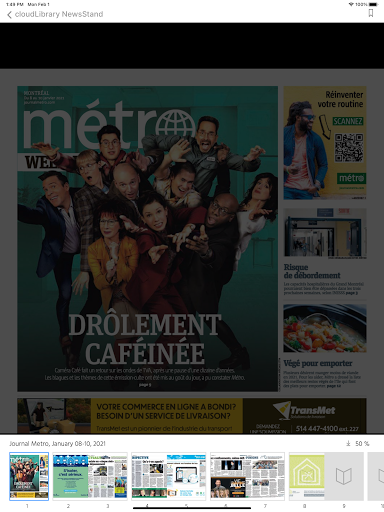Screen dimensions: 384x512
Task: Open the pages 4-5 spread thumbnail
Action: coord(169,476)
